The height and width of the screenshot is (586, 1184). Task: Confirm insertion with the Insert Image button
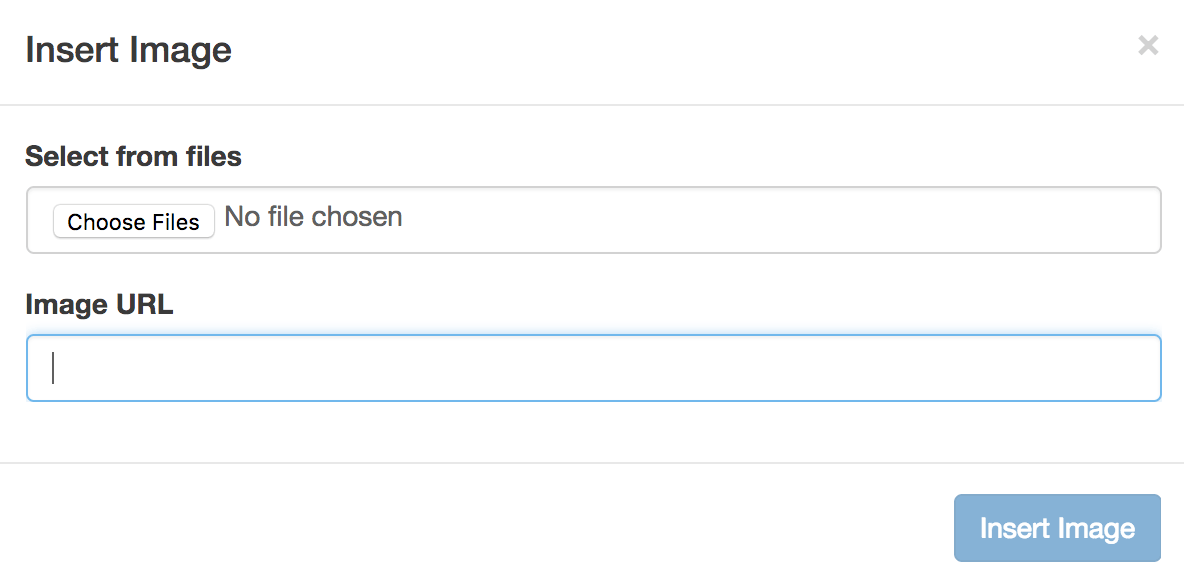(1057, 528)
